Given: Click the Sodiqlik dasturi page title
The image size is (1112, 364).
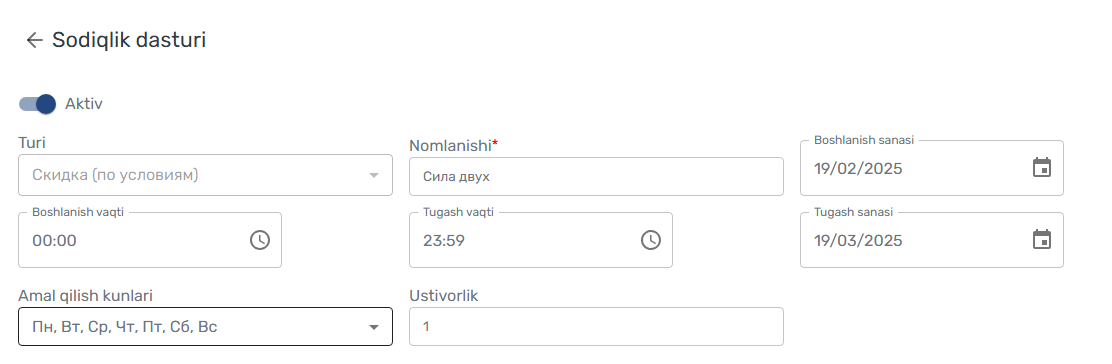Looking at the screenshot, I should [x=129, y=40].
